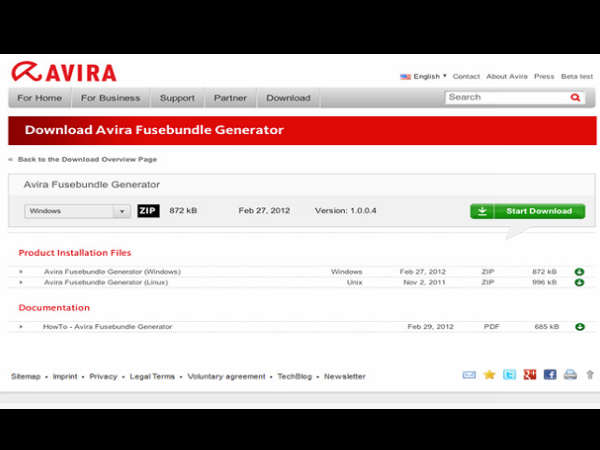
Task: Open the About Avira link
Action: tap(507, 77)
